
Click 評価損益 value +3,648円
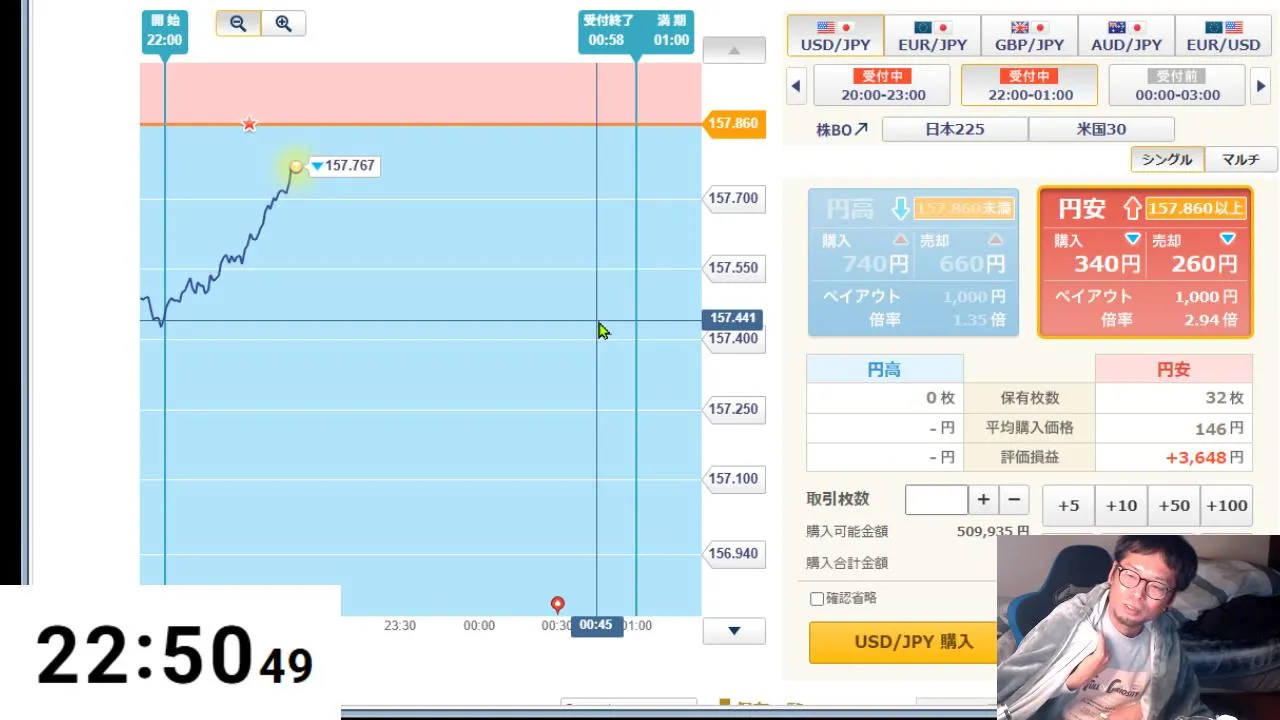pyautogui.click(x=1205, y=457)
